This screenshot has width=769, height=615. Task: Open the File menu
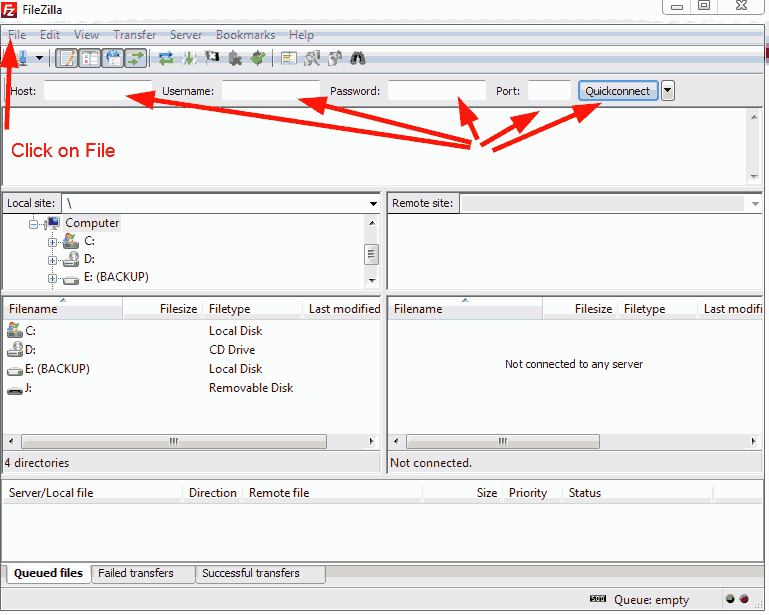[x=17, y=35]
